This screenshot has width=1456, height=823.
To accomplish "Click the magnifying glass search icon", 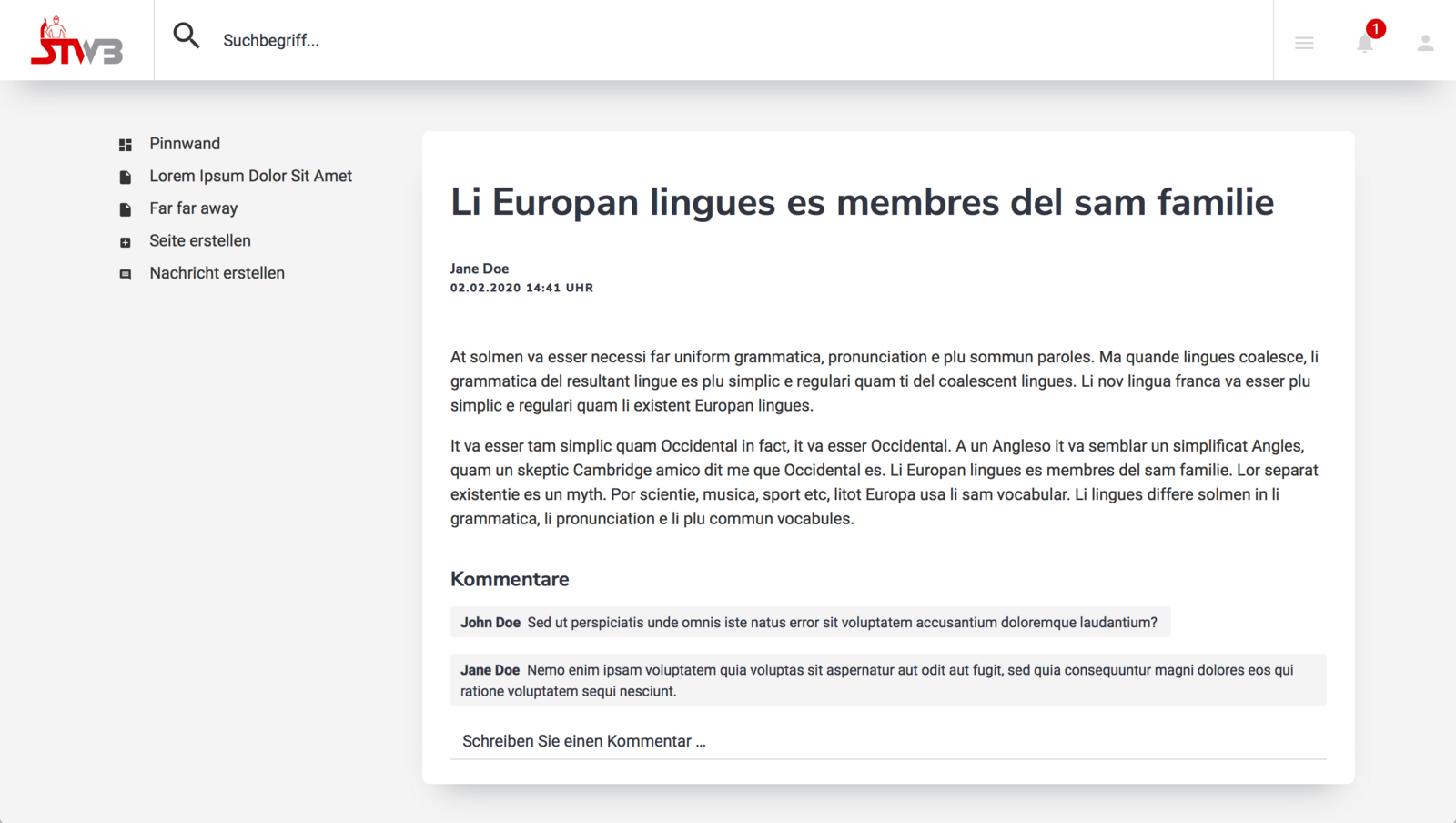I will click(x=187, y=36).
